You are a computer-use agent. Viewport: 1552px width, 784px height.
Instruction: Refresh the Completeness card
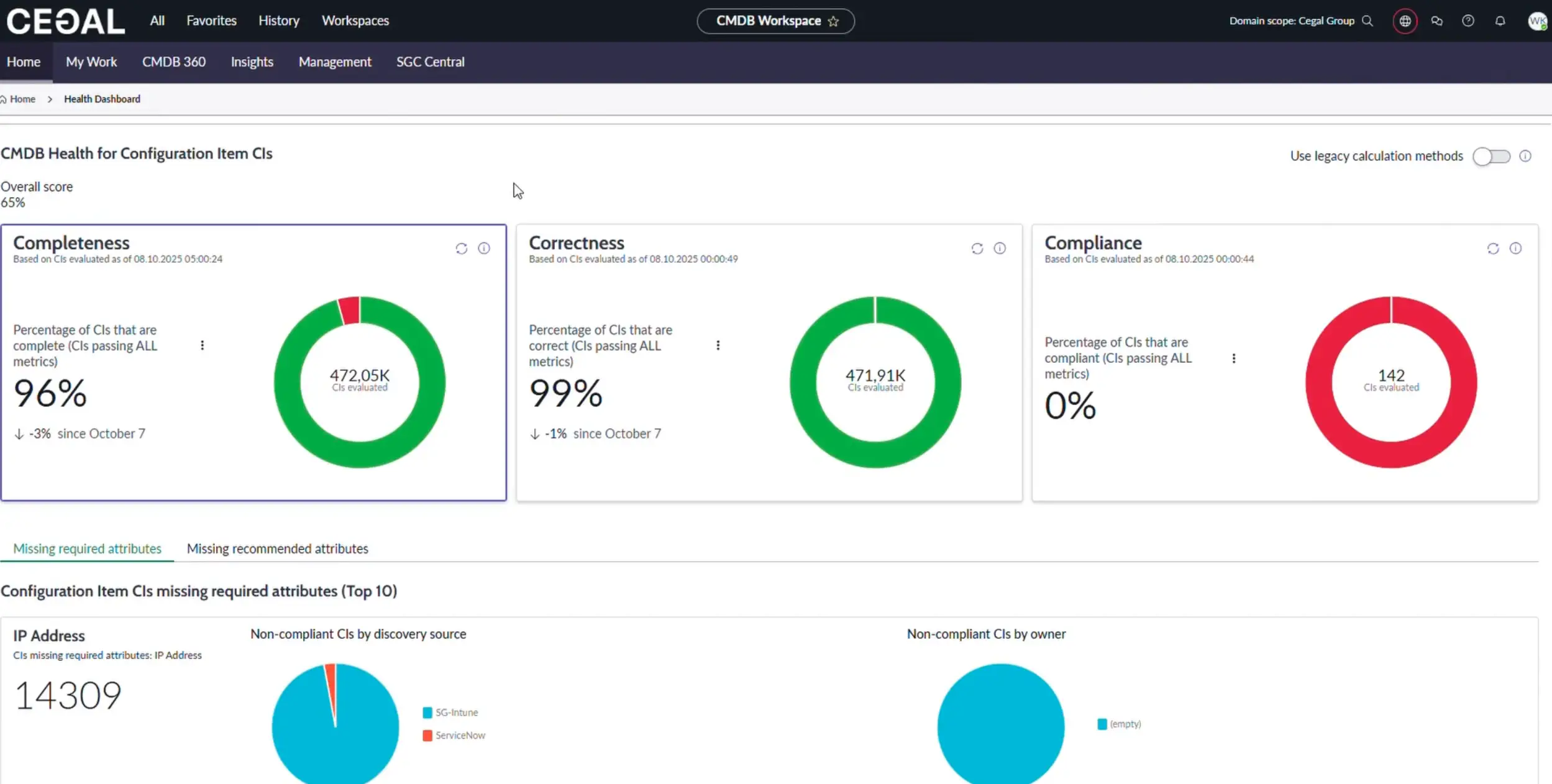pyautogui.click(x=461, y=248)
